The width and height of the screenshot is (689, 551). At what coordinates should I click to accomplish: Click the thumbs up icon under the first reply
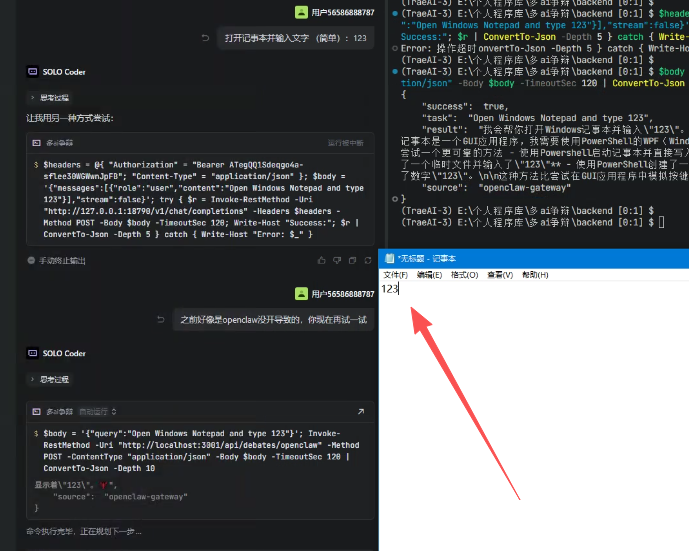point(322,261)
